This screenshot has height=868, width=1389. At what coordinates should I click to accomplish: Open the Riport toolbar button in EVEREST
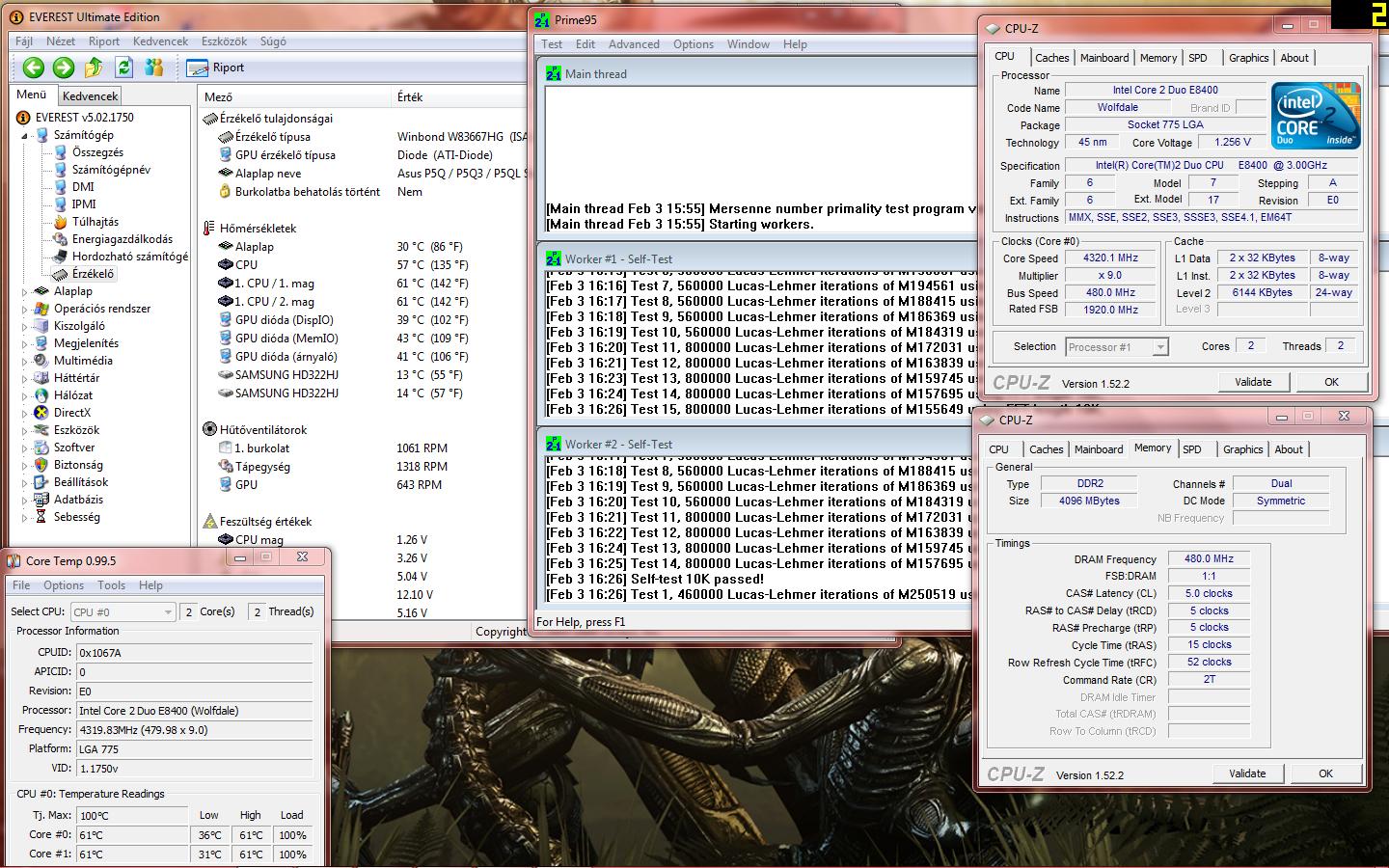216,68
